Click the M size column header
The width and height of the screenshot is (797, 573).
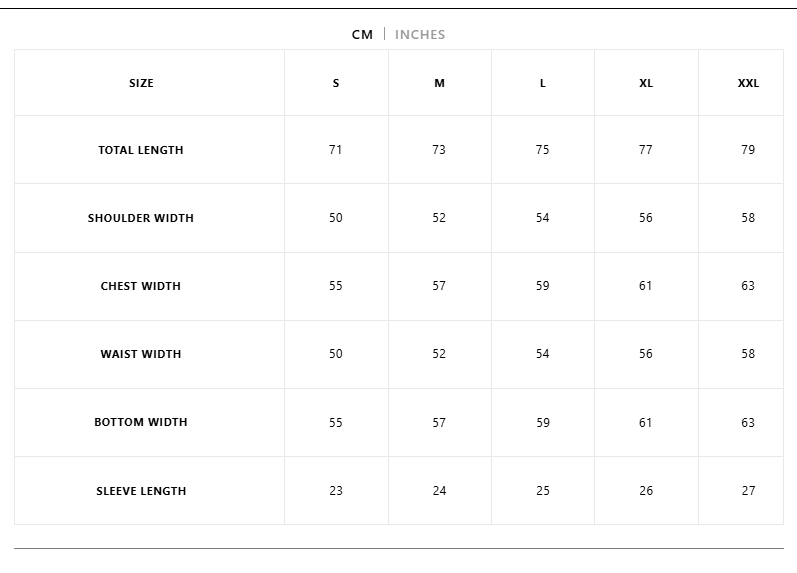tap(439, 83)
